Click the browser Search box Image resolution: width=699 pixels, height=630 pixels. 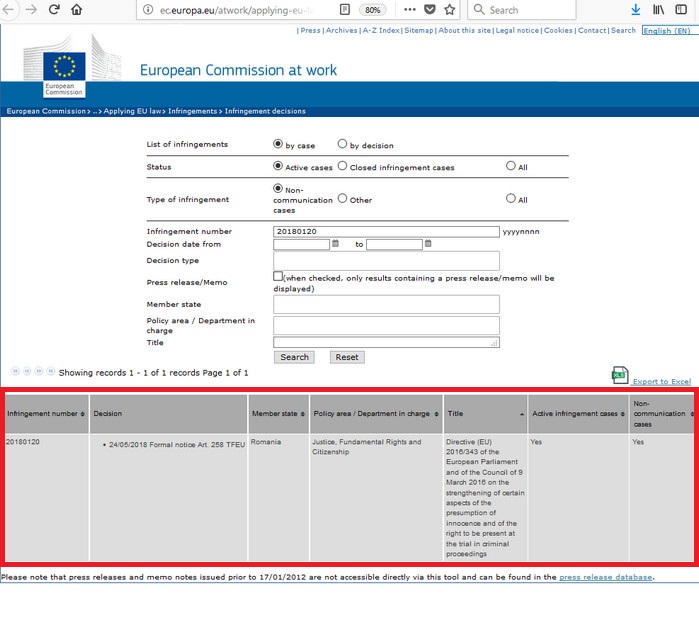pos(522,10)
